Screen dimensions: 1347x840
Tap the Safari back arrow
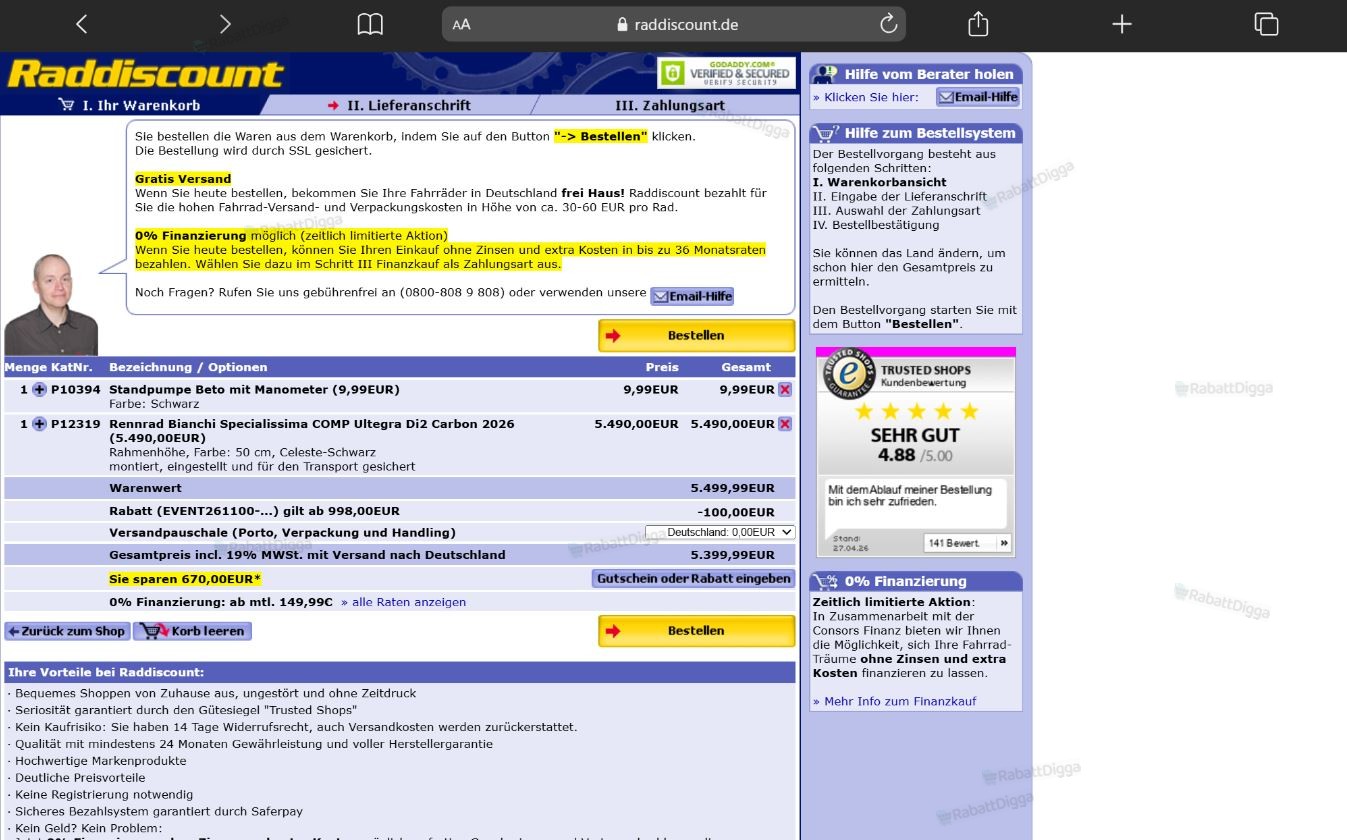(82, 24)
